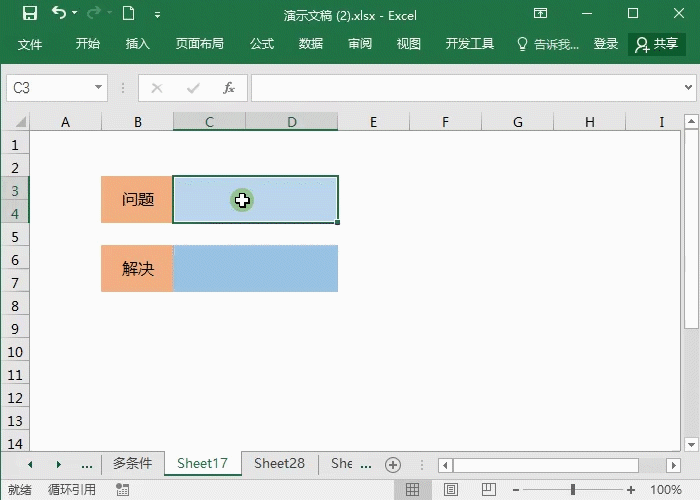Viewport: 700px width, 500px height.
Task: Click the Save icon in quick access toolbar
Action: [x=30, y=13]
